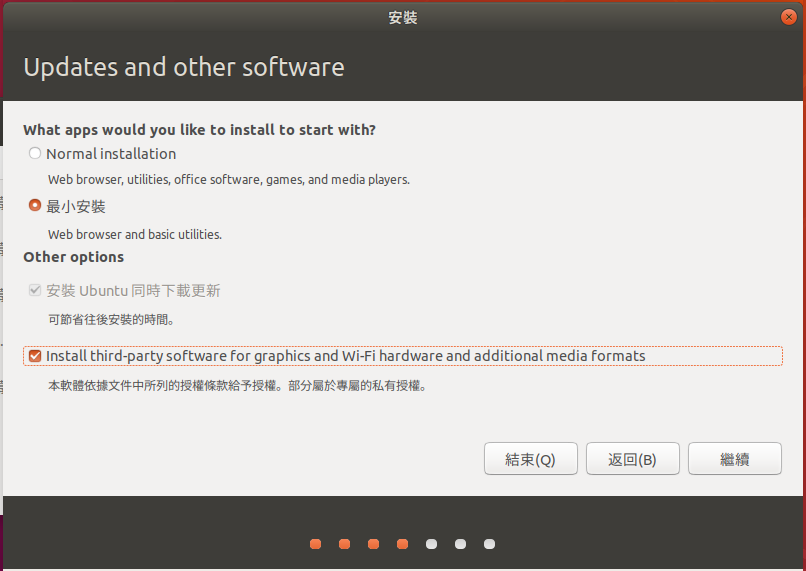Click the 返回(B) back button
The width and height of the screenshot is (806, 571).
[632, 458]
